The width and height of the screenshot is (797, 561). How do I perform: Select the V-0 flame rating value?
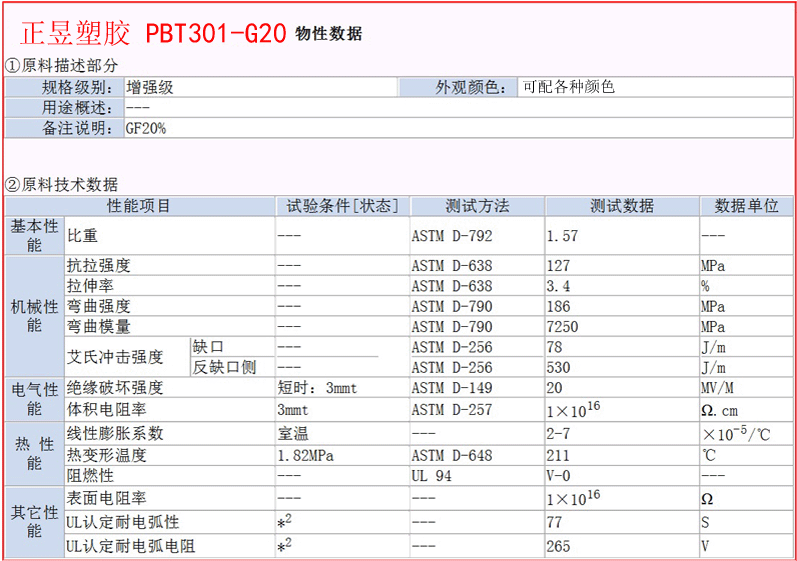pyautogui.click(x=558, y=476)
